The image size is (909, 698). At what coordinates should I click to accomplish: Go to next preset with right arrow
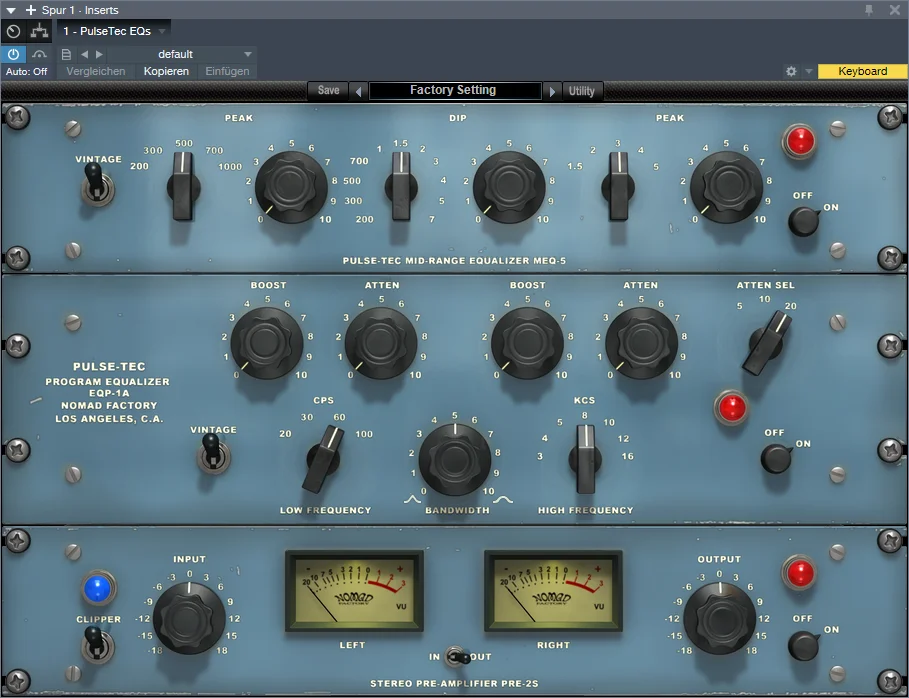(100, 54)
